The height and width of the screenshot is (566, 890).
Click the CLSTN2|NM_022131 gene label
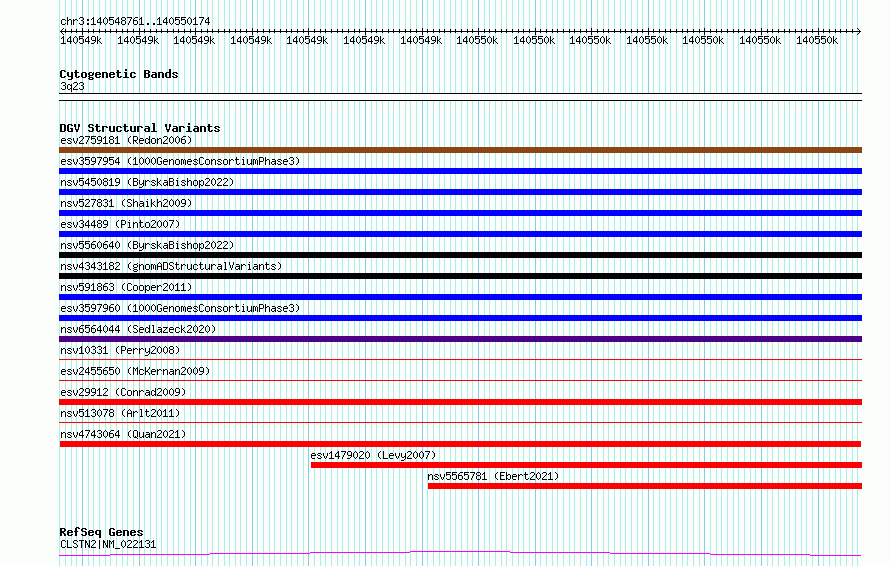pyautogui.click(x=108, y=544)
